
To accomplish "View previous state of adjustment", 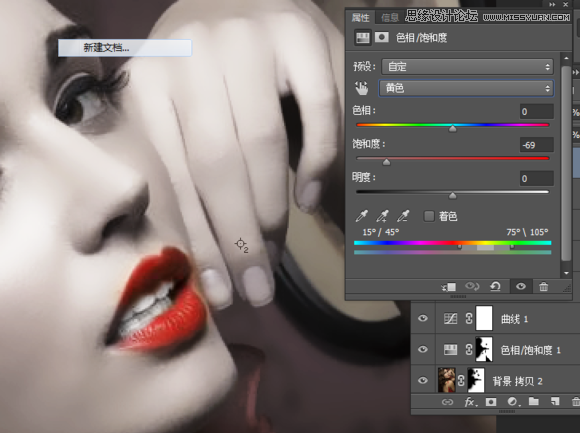I will 472,286.
